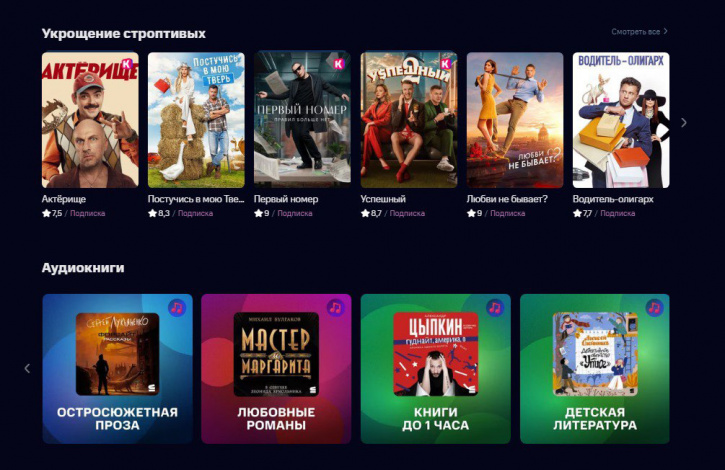Screen dimensions: 725x470
Task: Open the Мастер и Маргарита audiobook cover
Action: click(x=276, y=354)
